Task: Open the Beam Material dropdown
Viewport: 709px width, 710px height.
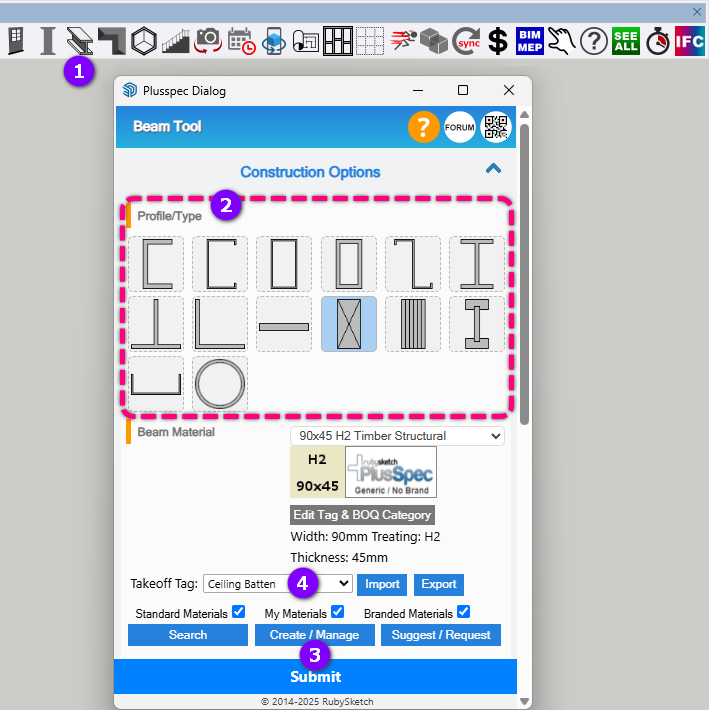Action: pos(397,436)
